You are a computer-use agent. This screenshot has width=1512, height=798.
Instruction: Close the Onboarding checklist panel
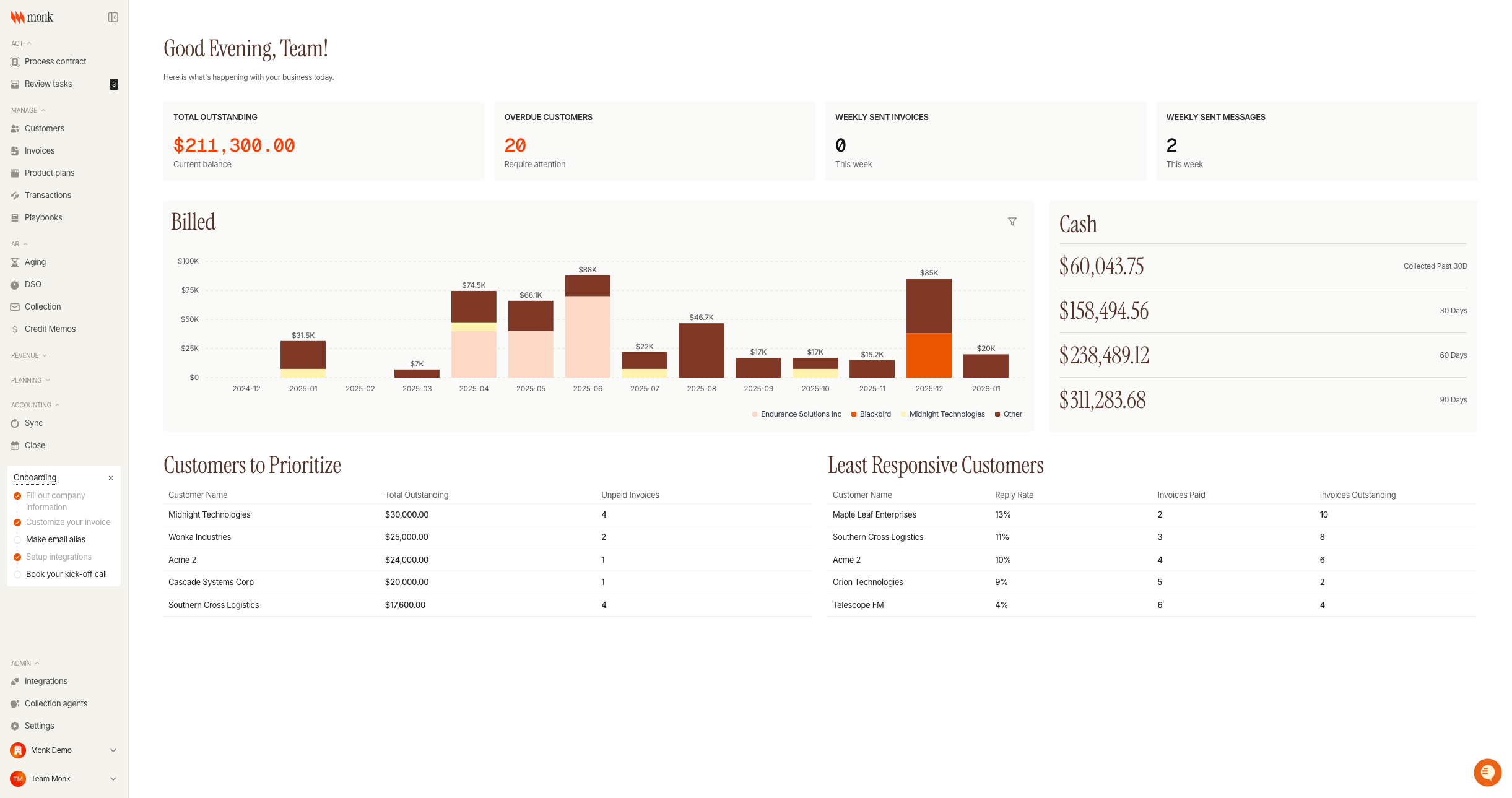coord(111,478)
